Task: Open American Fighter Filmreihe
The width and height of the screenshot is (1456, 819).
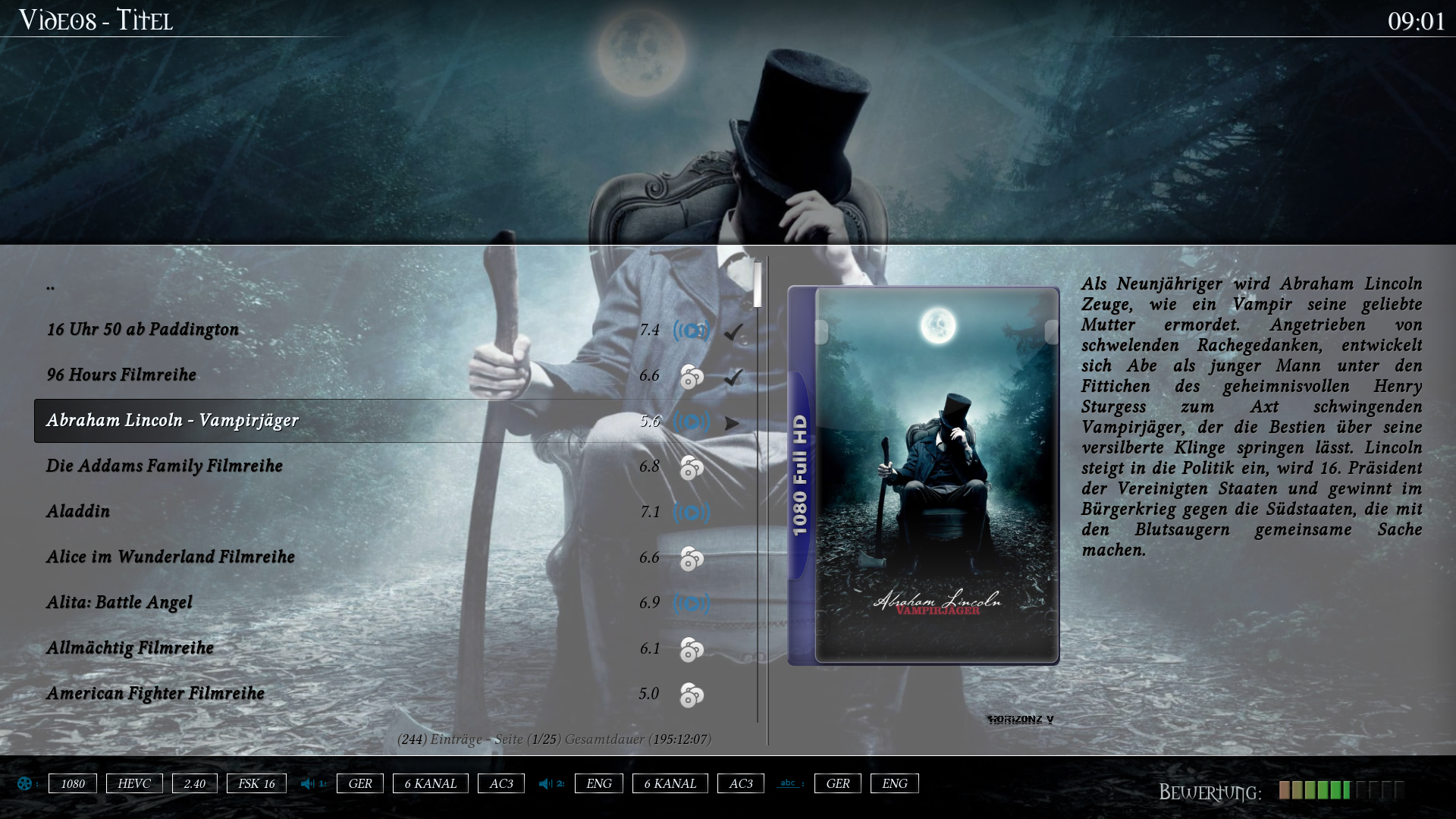Action: pyautogui.click(x=395, y=694)
